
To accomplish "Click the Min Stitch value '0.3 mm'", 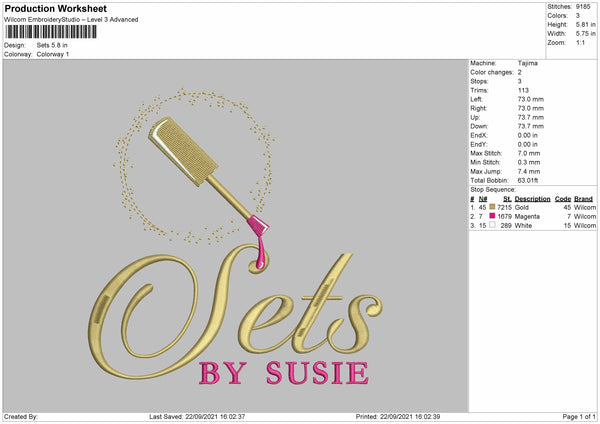I will pyautogui.click(x=529, y=163).
